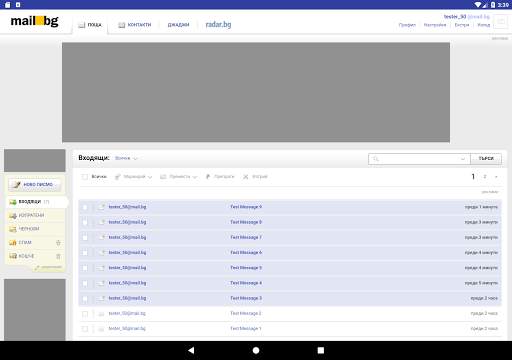The image size is (512, 360).
Task: Log out via Изход link
Action: [x=483, y=25]
